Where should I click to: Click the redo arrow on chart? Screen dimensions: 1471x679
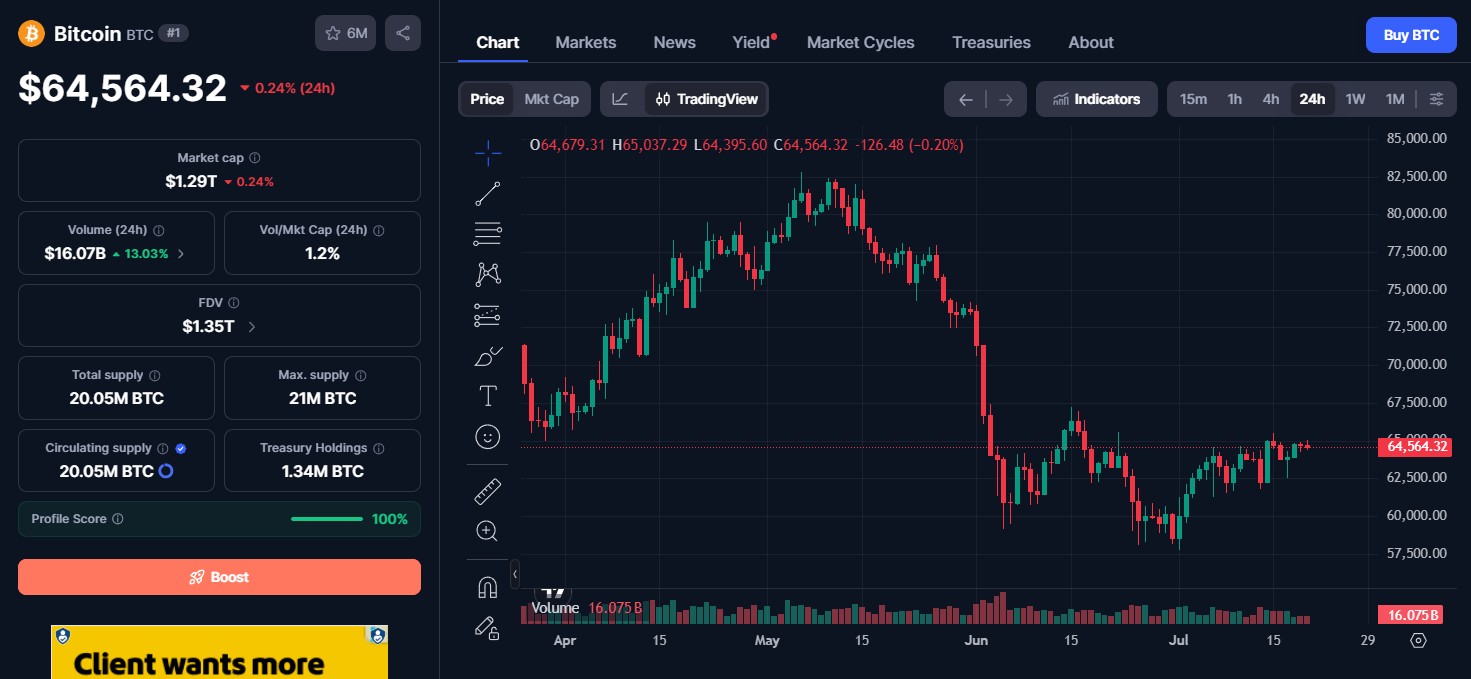(x=1006, y=99)
